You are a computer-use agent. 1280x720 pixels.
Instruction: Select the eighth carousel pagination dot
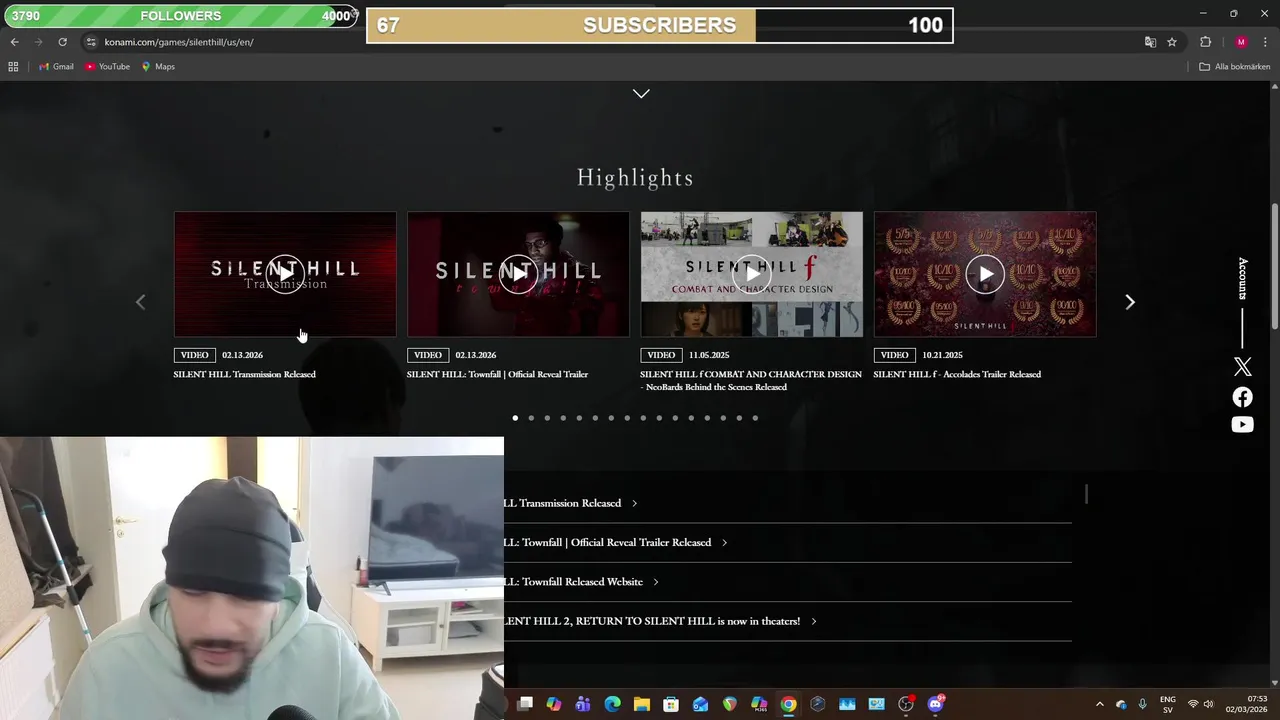click(627, 418)
